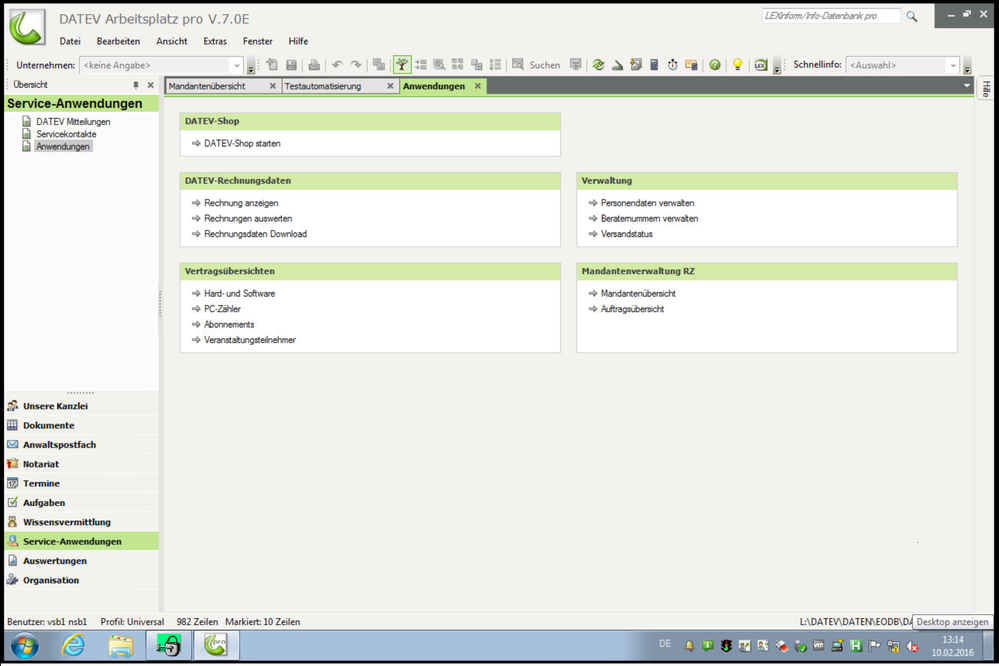Click Rechnungsdaten Download link
Screen dimensions: 999x666
click(255, 234)
